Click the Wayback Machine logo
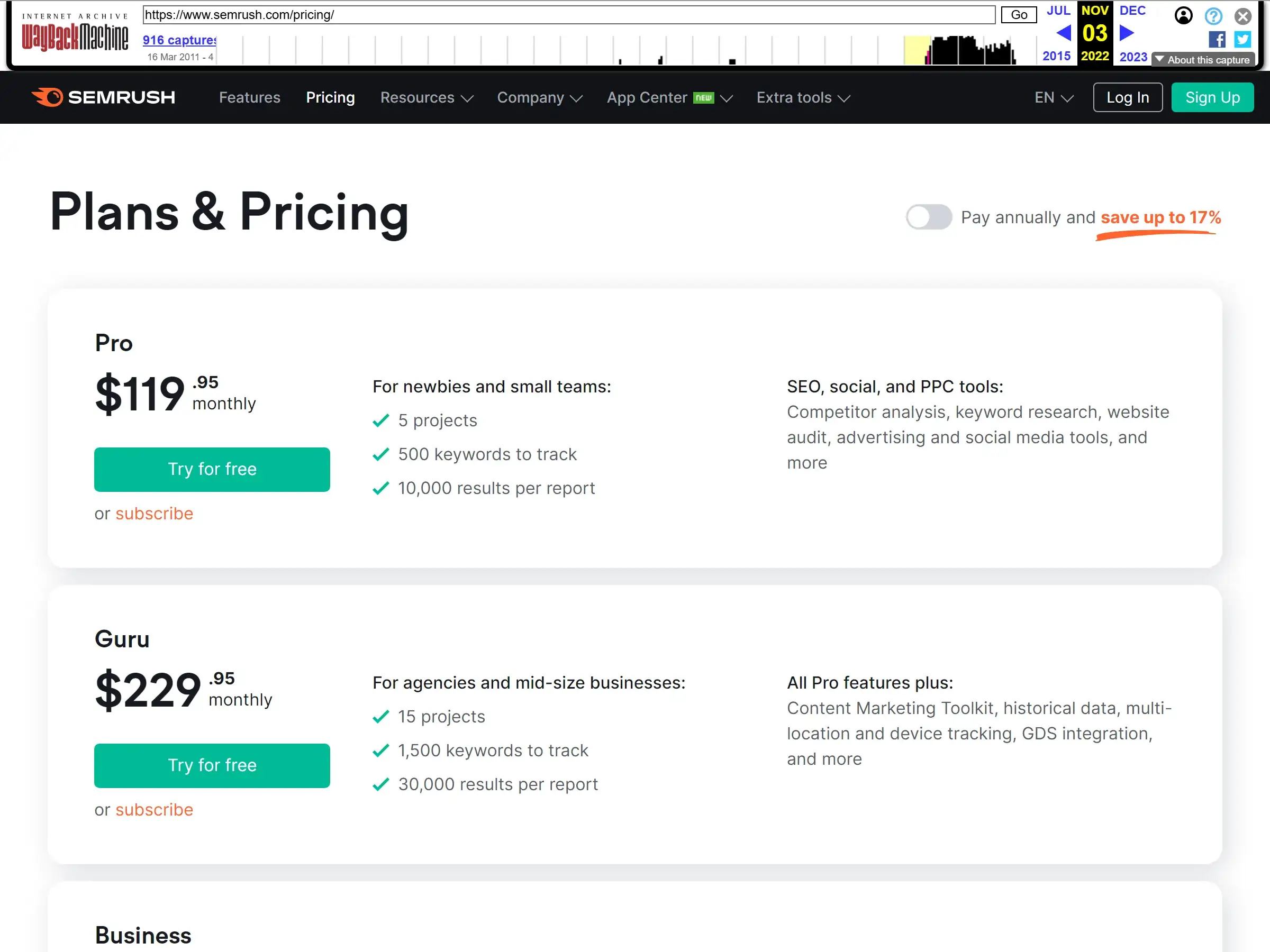The height and width of the screenshot is (952, 1270). tap(74, 34)
